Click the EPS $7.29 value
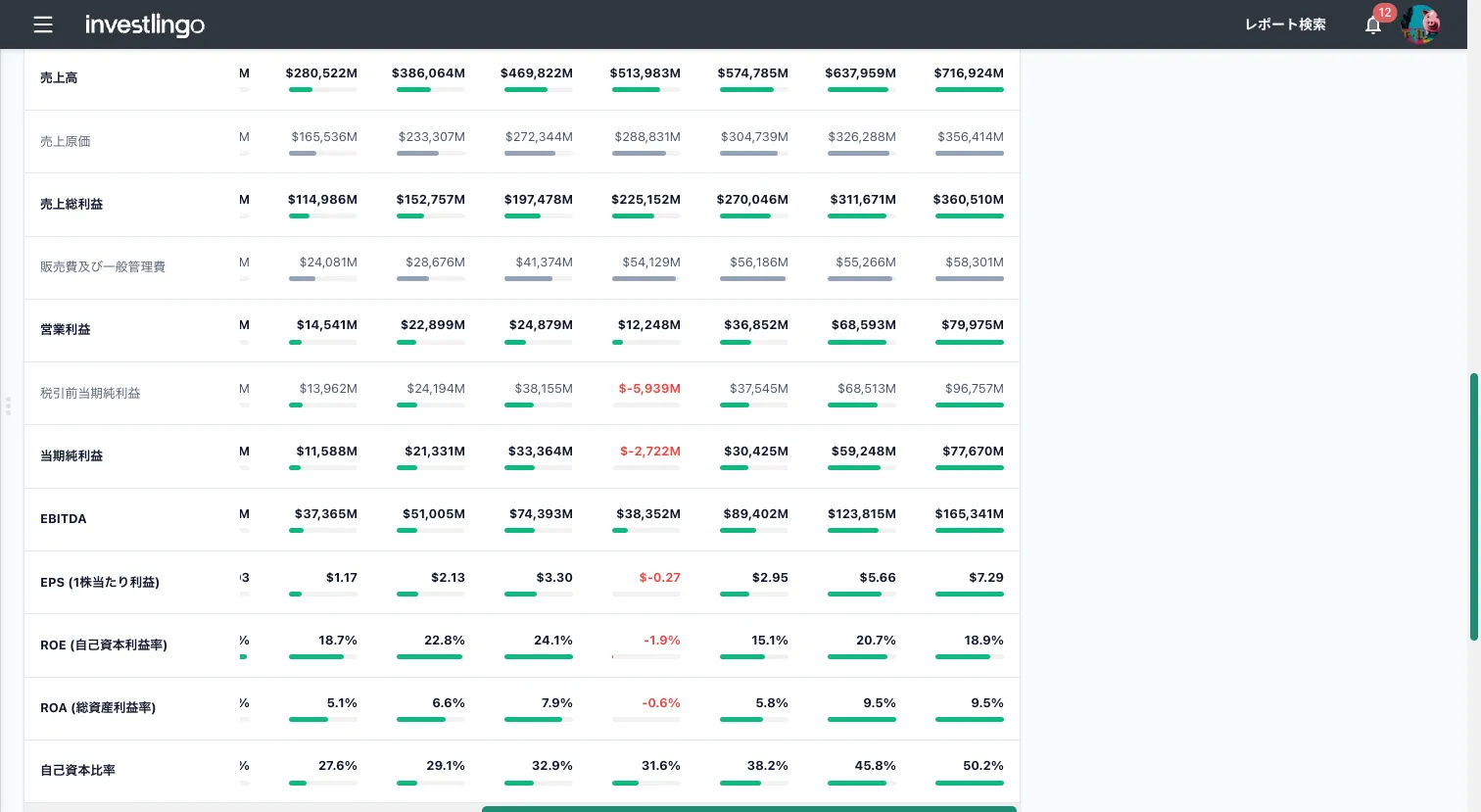 (986, 578)
